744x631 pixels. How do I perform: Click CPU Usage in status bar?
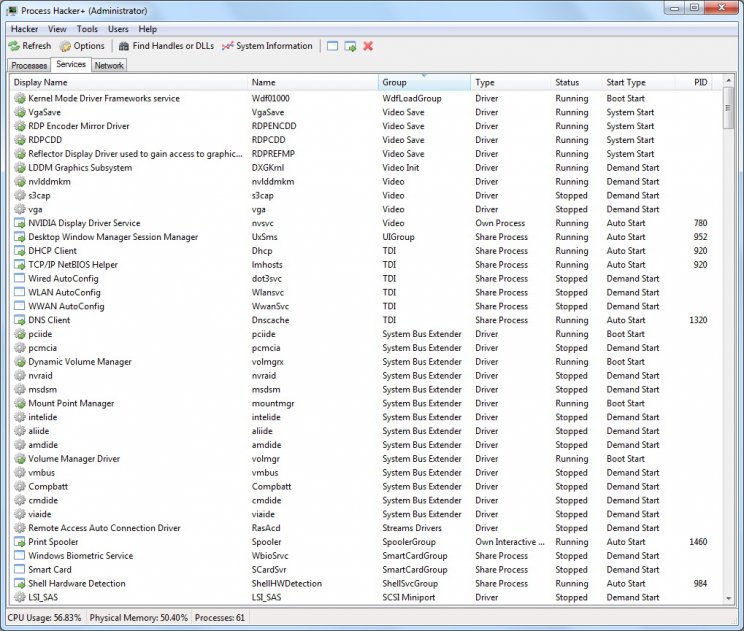click(44, 618)
